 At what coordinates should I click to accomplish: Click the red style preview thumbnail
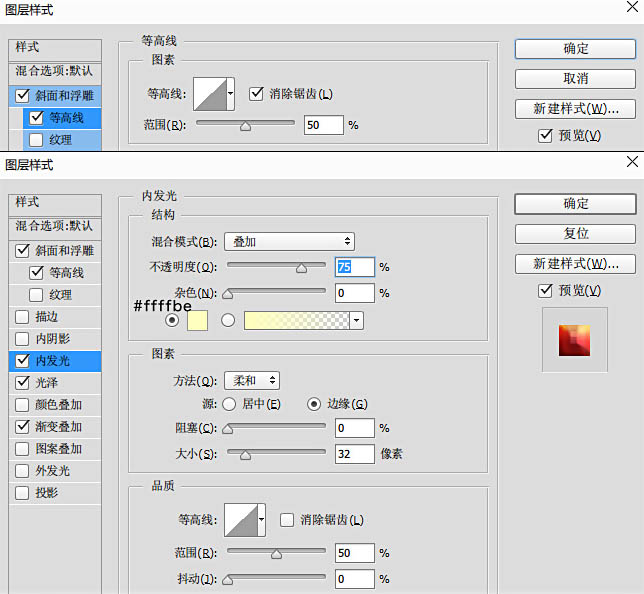pyautogui.click(x=575, y=340)
